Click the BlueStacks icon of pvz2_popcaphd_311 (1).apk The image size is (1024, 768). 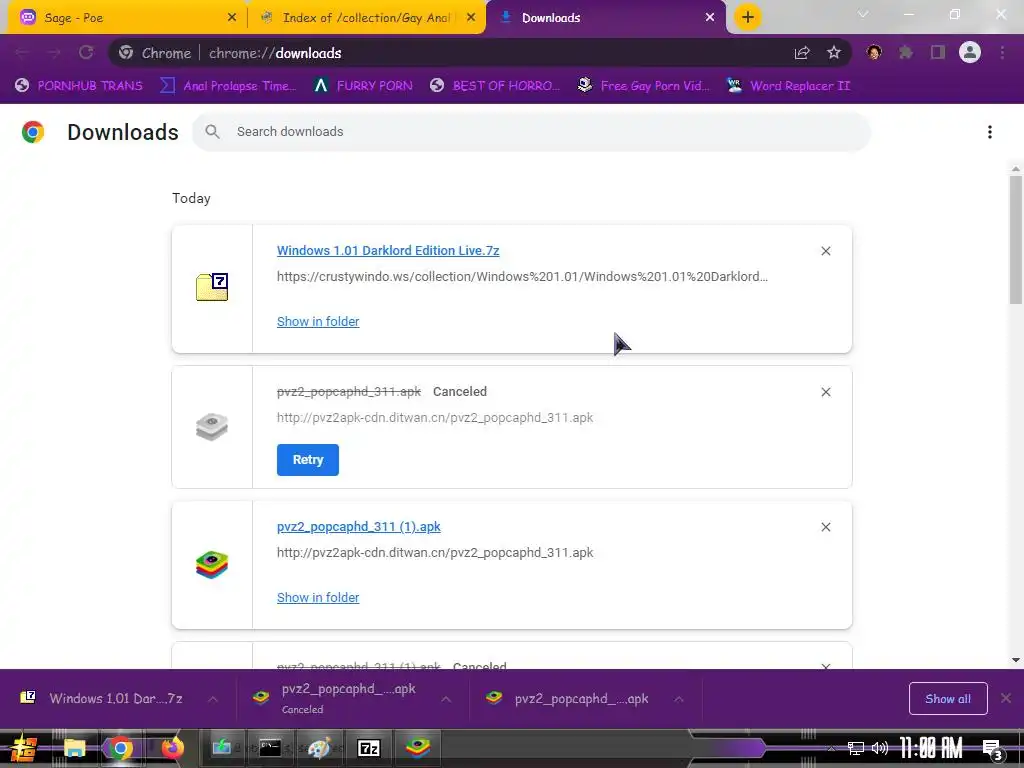point(212,565)
